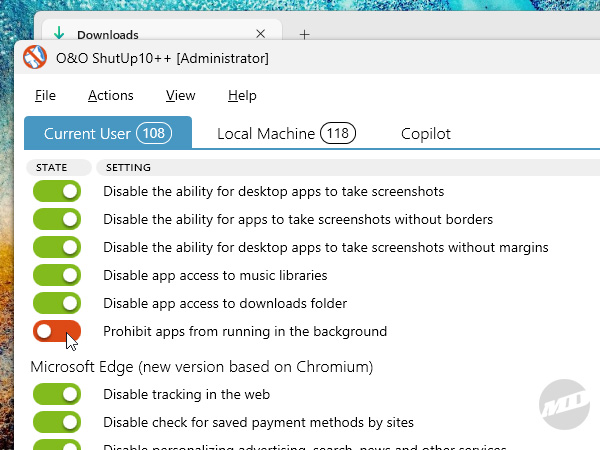Image resolution: width=600 pixels, height=450 pixels.
Task: Click the green Downloads arrow icon in tab
Action: pos(59,34)
